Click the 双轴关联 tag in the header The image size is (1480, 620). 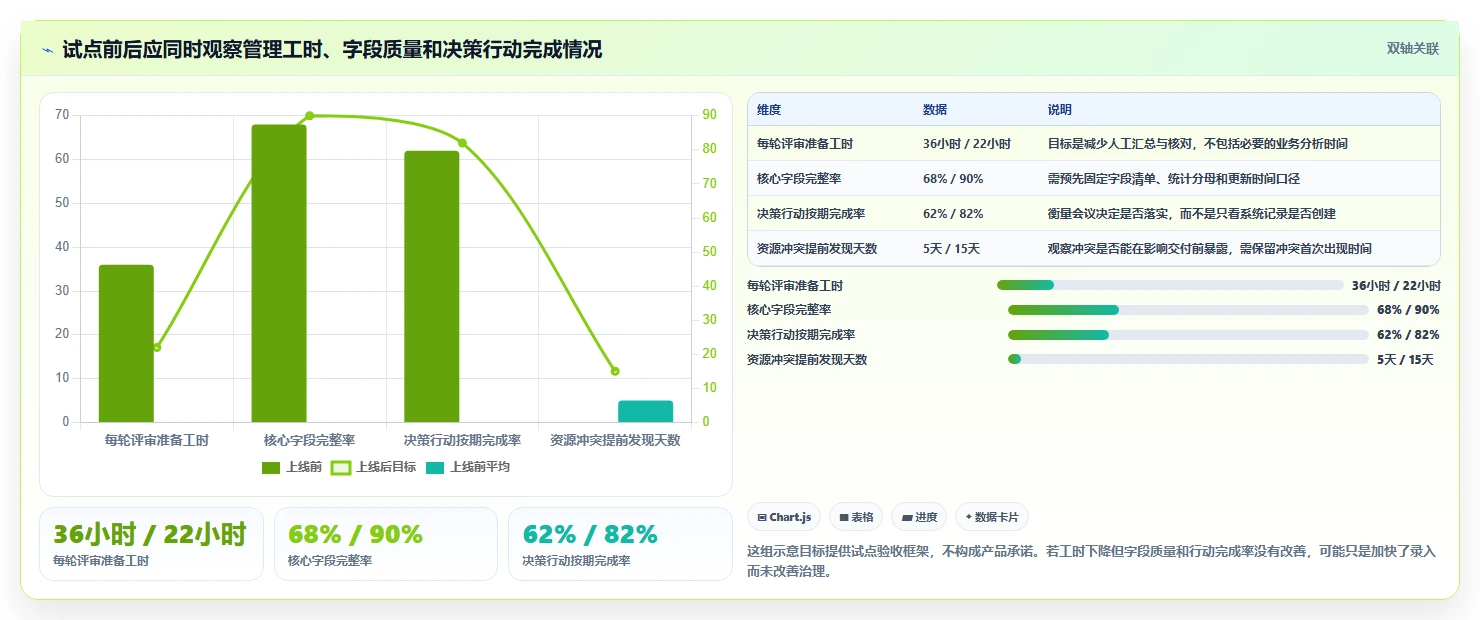(1412, 49)
